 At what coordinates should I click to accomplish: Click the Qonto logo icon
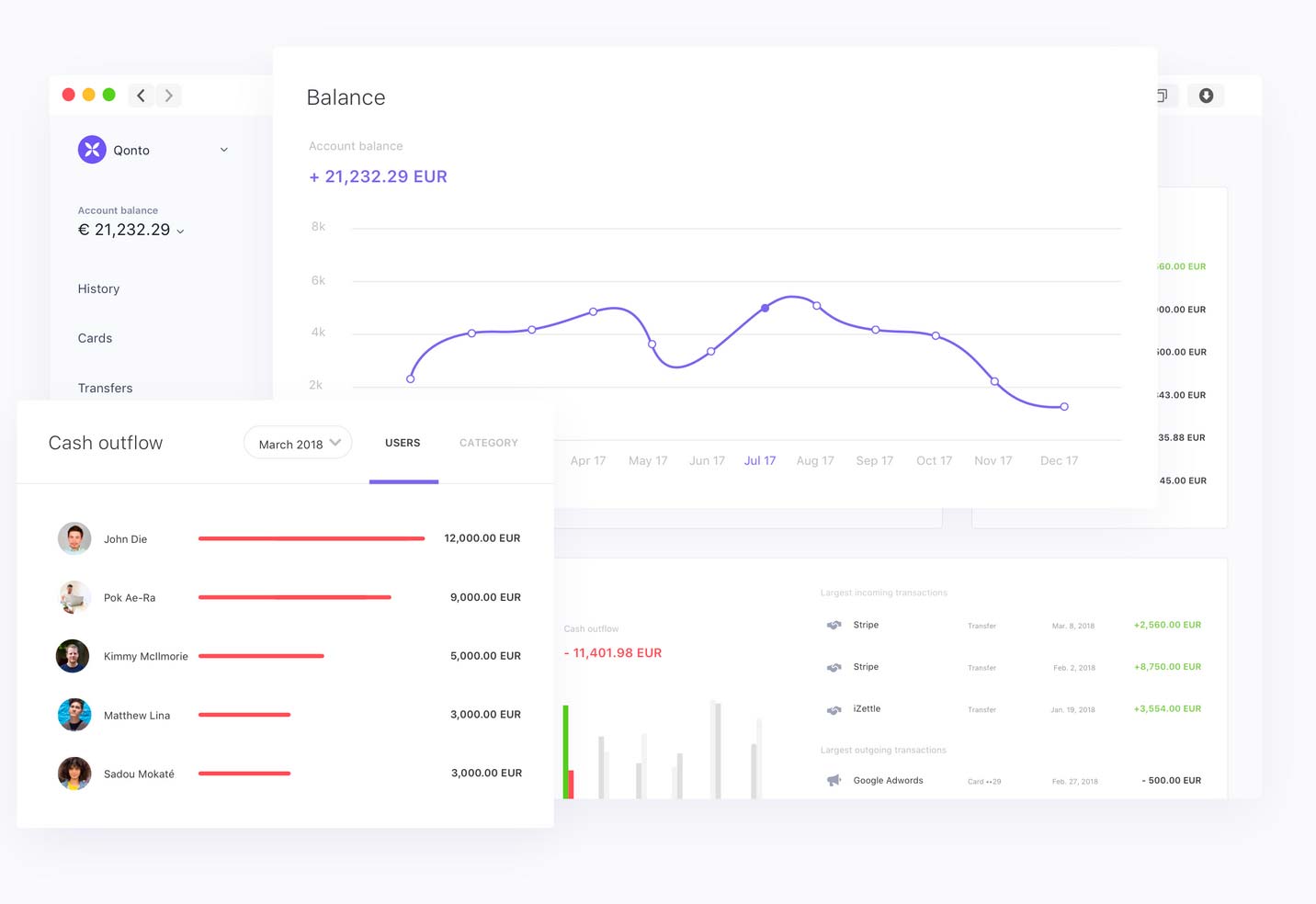click(92, 150)
